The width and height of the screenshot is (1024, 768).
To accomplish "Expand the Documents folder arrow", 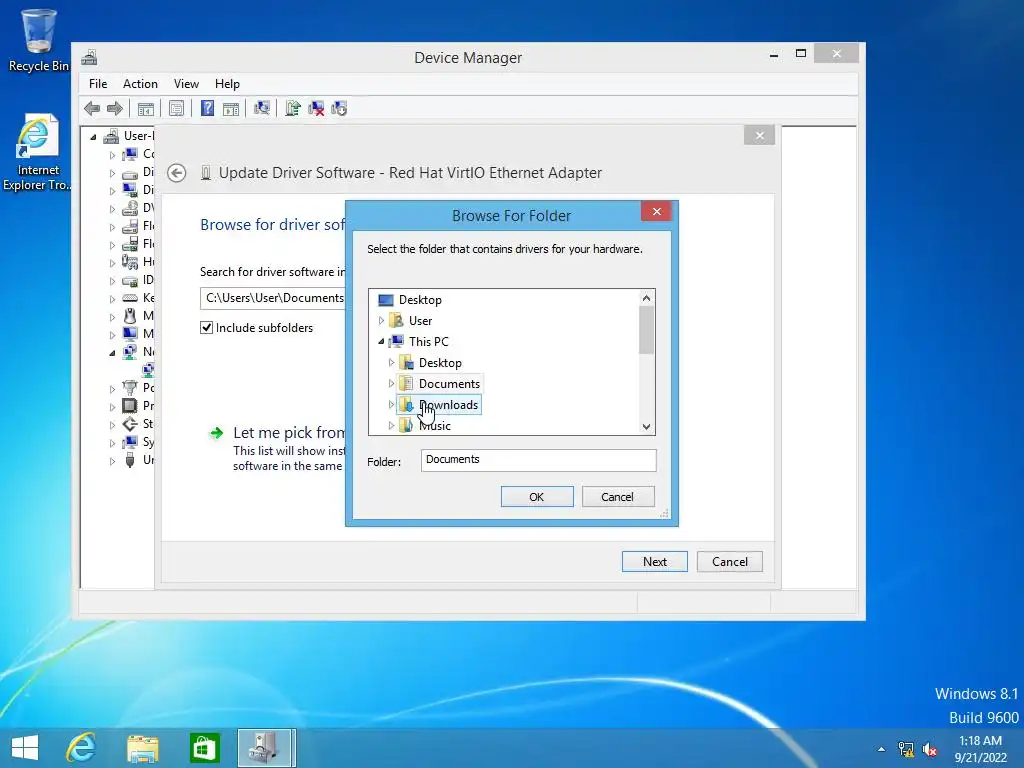I will click(x=391, y=383).
